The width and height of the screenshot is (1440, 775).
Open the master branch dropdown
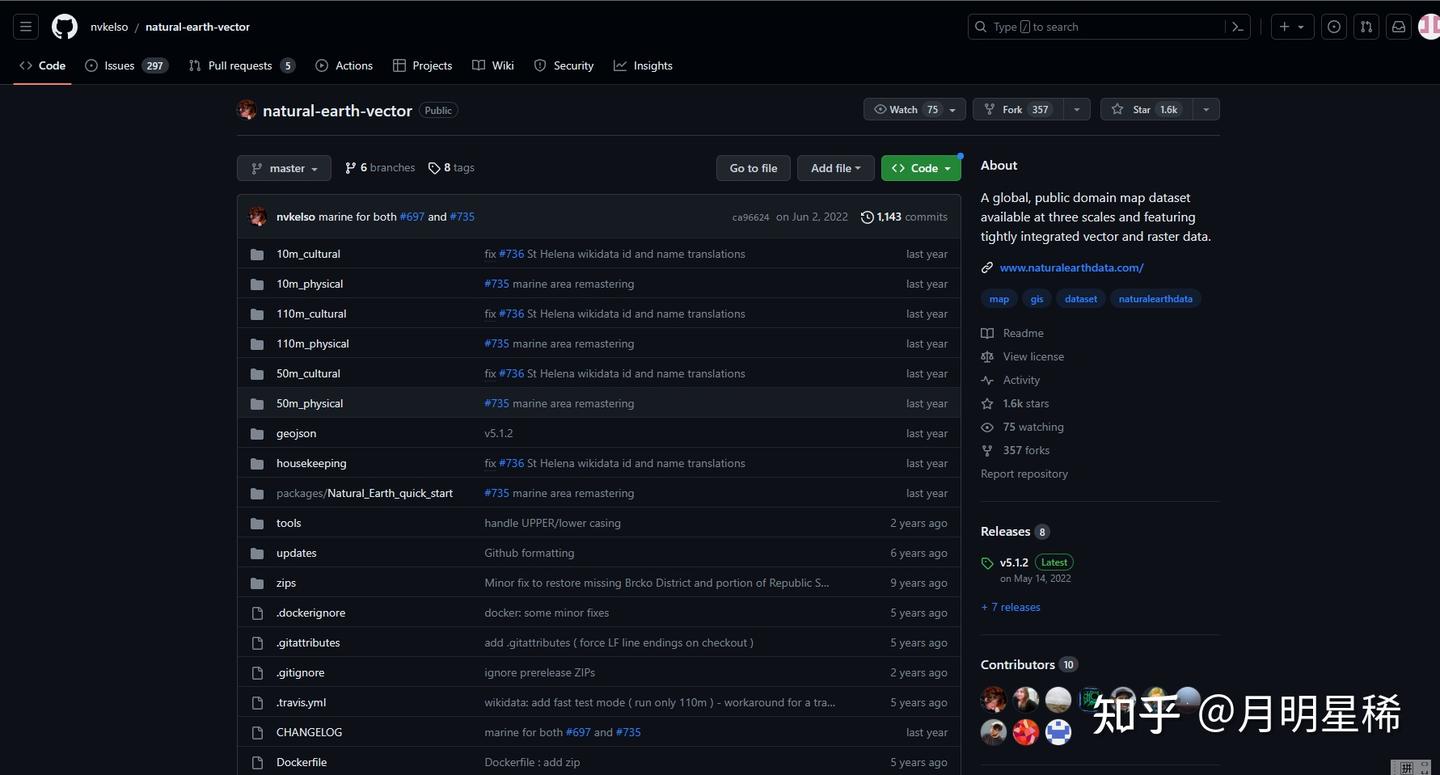click(x=284, y=168)
